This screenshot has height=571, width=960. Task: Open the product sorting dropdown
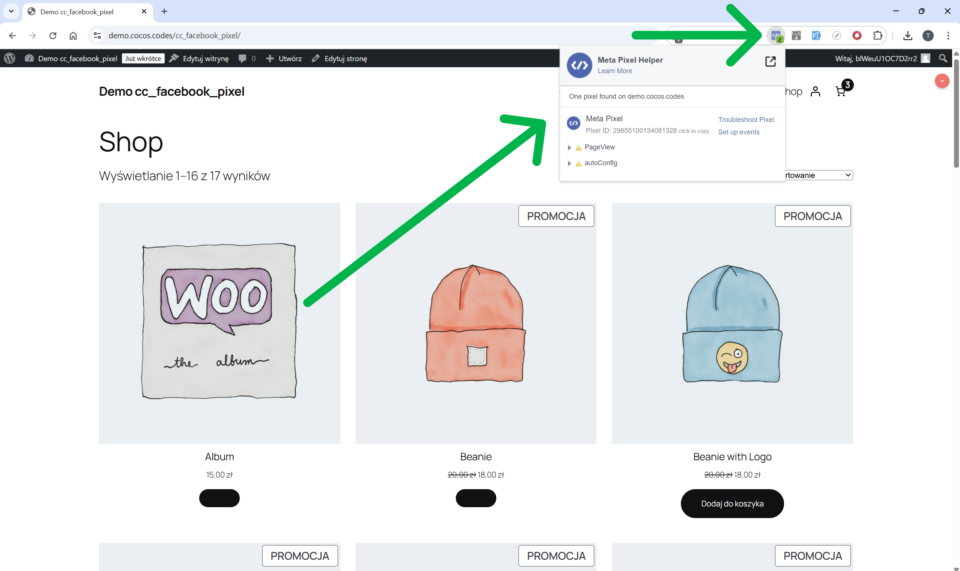coord(819,175)
